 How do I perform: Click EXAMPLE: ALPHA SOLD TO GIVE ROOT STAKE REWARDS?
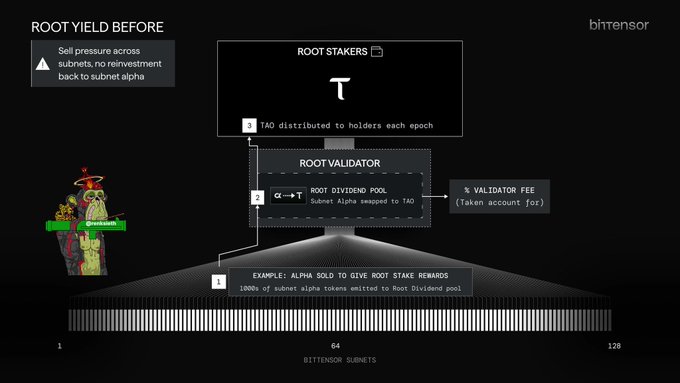point(350,275)
